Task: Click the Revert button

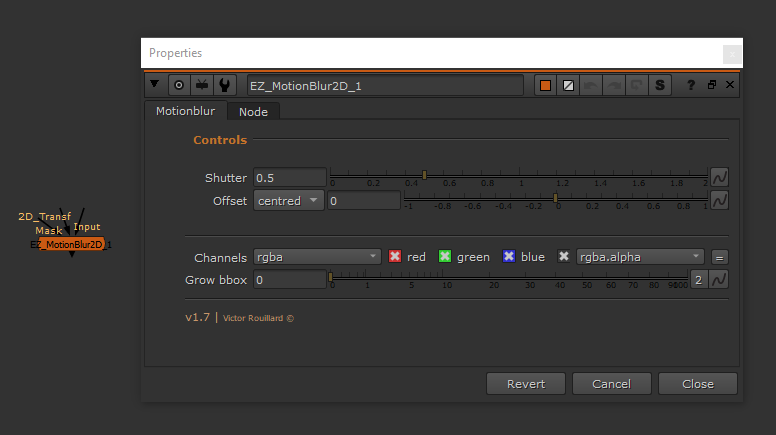Action: point(526,384)
